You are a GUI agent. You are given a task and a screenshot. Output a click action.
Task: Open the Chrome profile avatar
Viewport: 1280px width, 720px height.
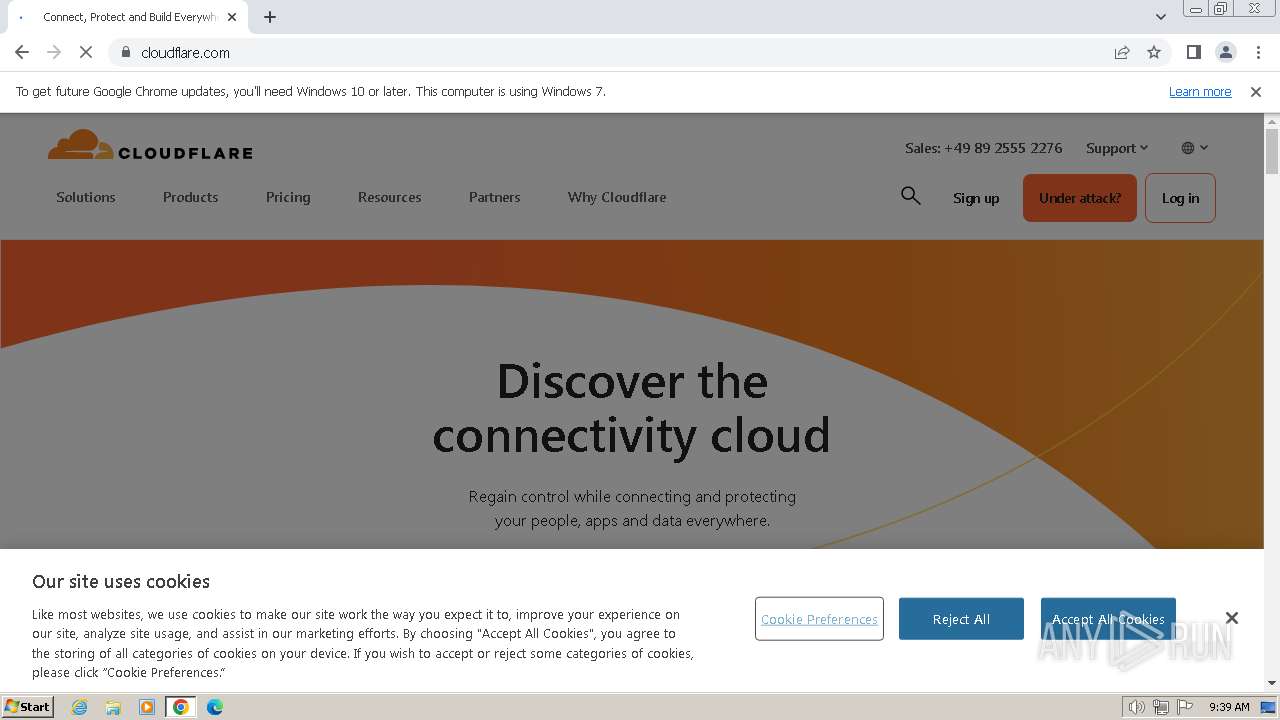point(1226,52)
